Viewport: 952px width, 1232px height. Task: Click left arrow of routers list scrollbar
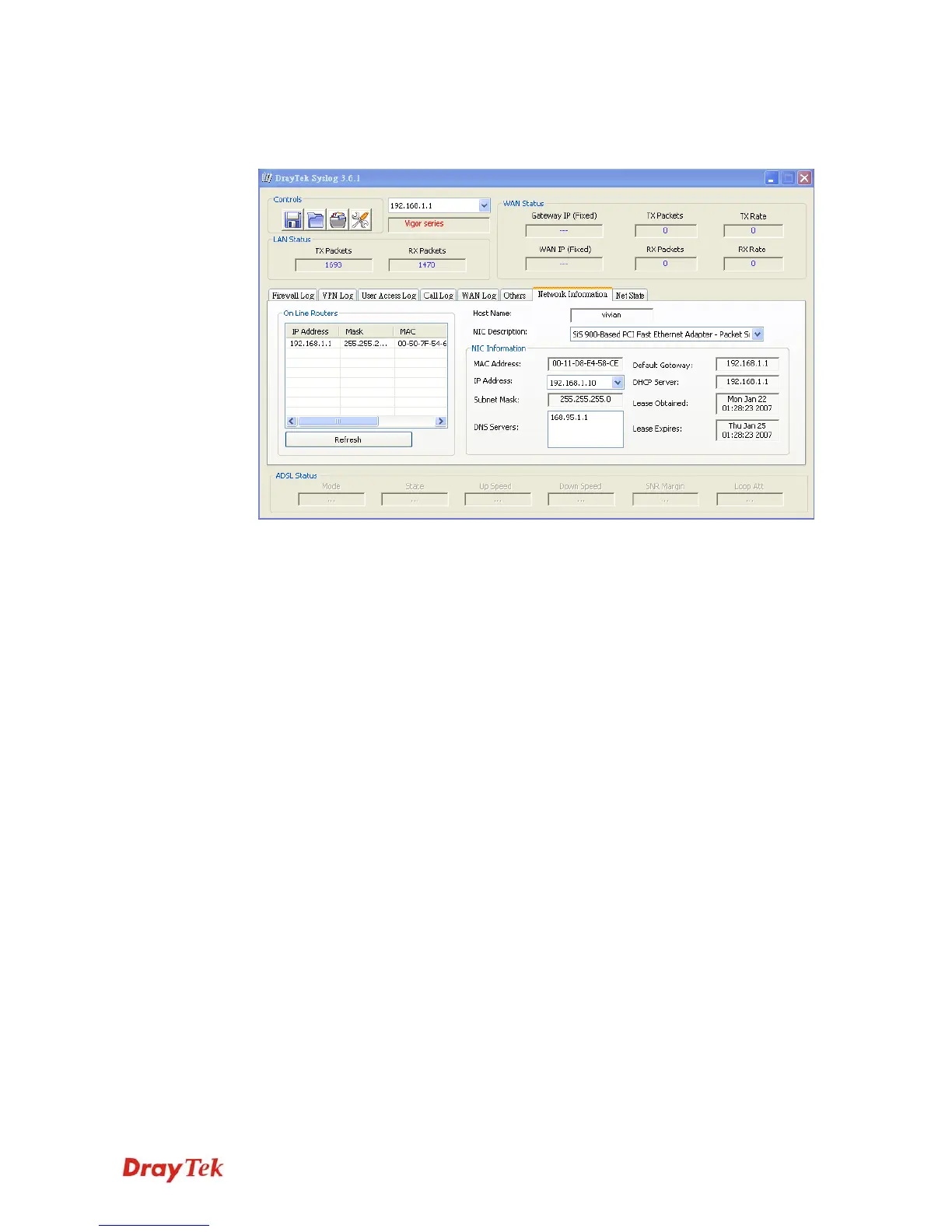click(x=292, y=422)
